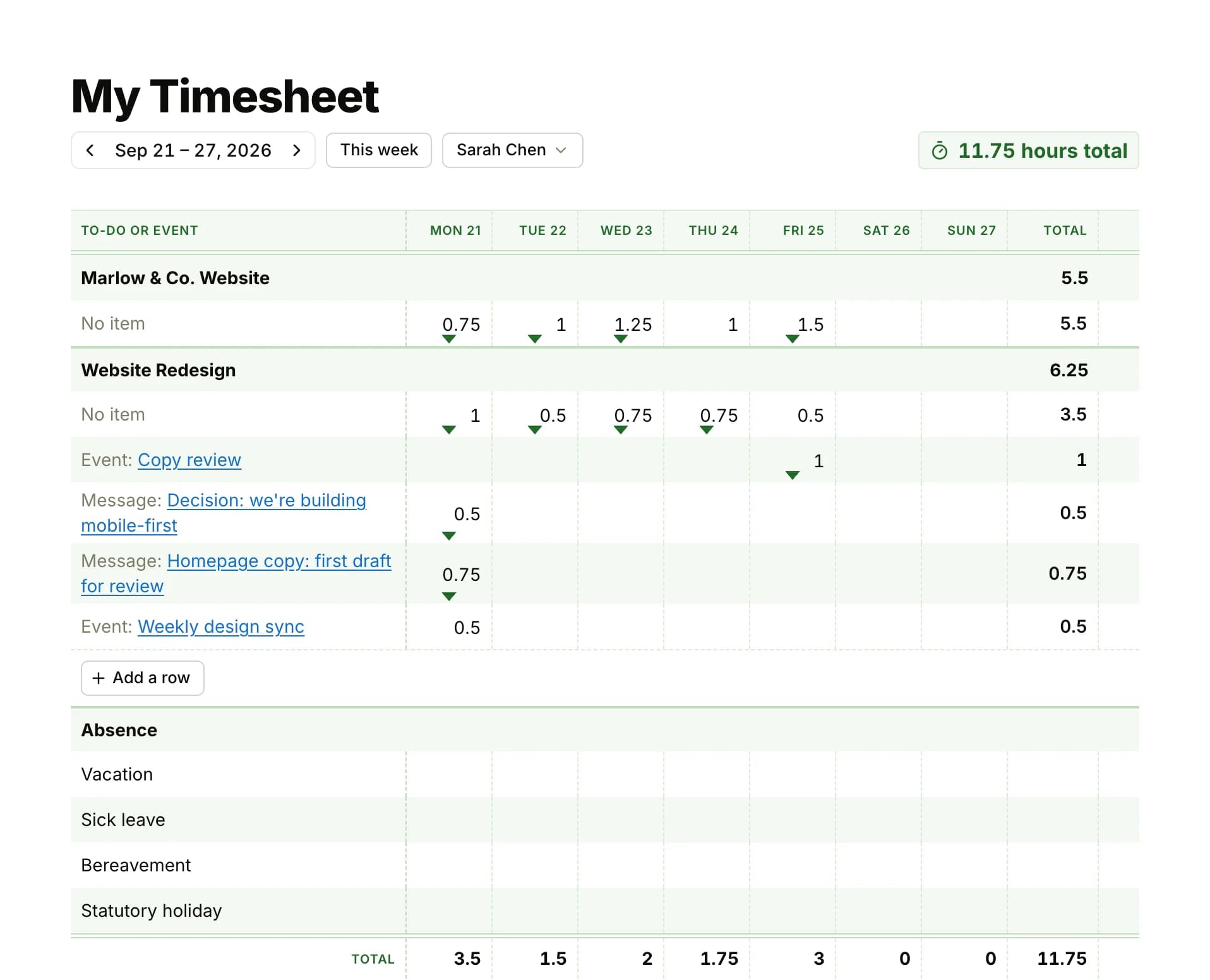Expand Tuesday arrow on Website Redesign No item
Image resolution: width=1210 pixels, height=980 pixels.
click(x=535, y=430)
